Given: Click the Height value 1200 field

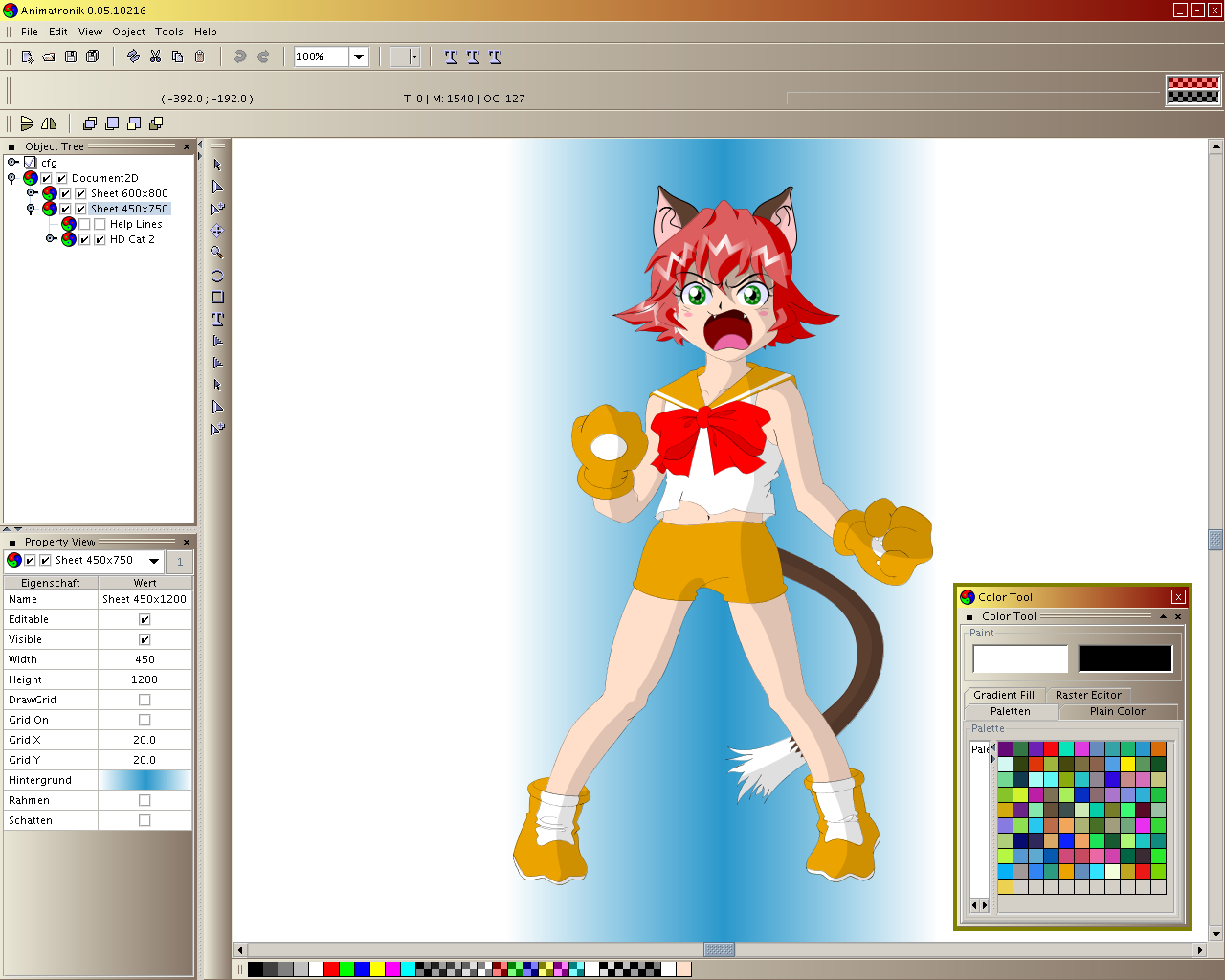Looking at the screenshot, I should [x=145, y=679].
